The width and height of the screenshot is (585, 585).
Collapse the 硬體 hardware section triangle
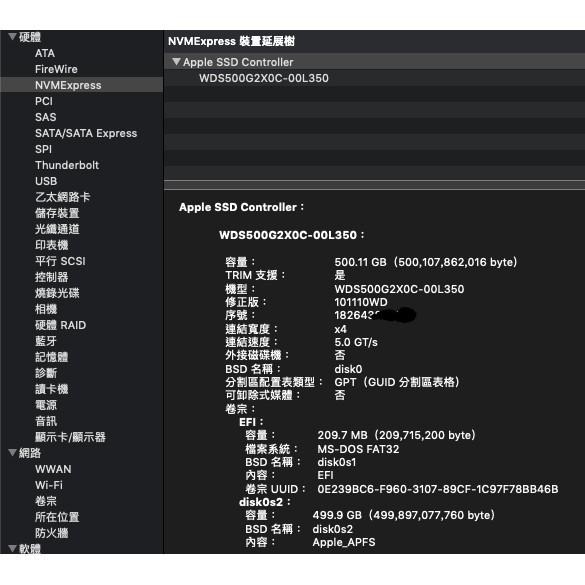coord(12,37)
